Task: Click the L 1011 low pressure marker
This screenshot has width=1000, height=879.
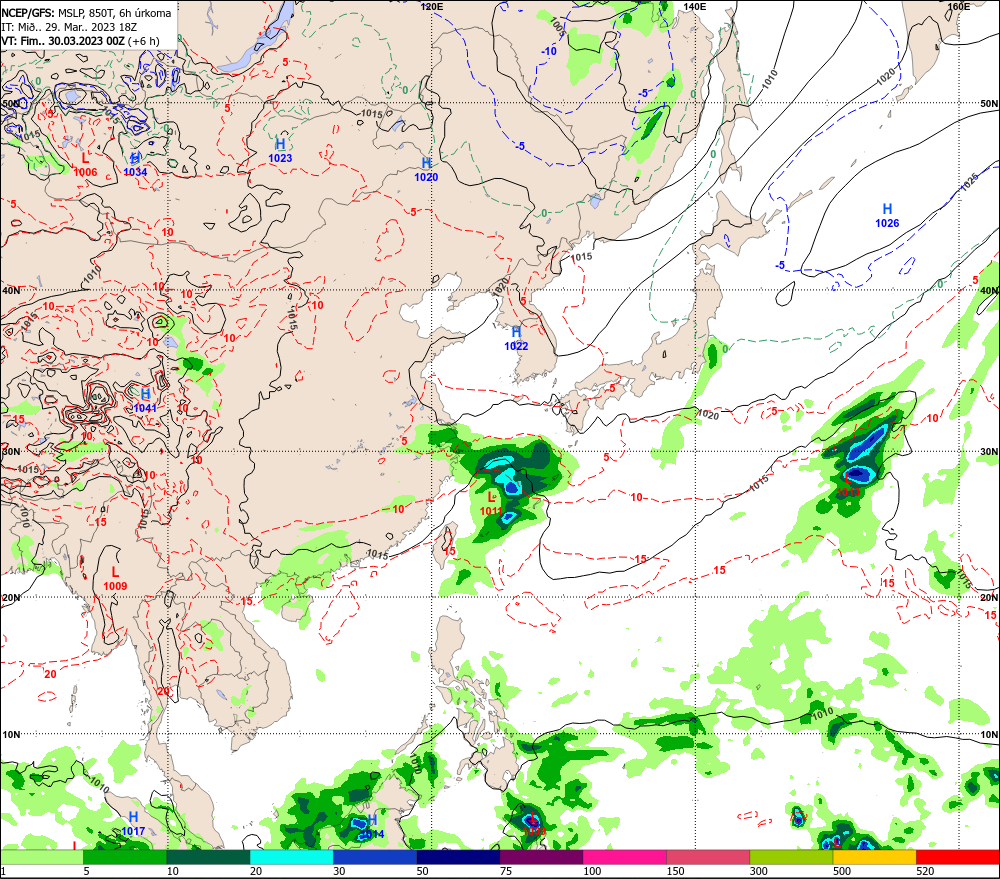Action: (491, 504)
